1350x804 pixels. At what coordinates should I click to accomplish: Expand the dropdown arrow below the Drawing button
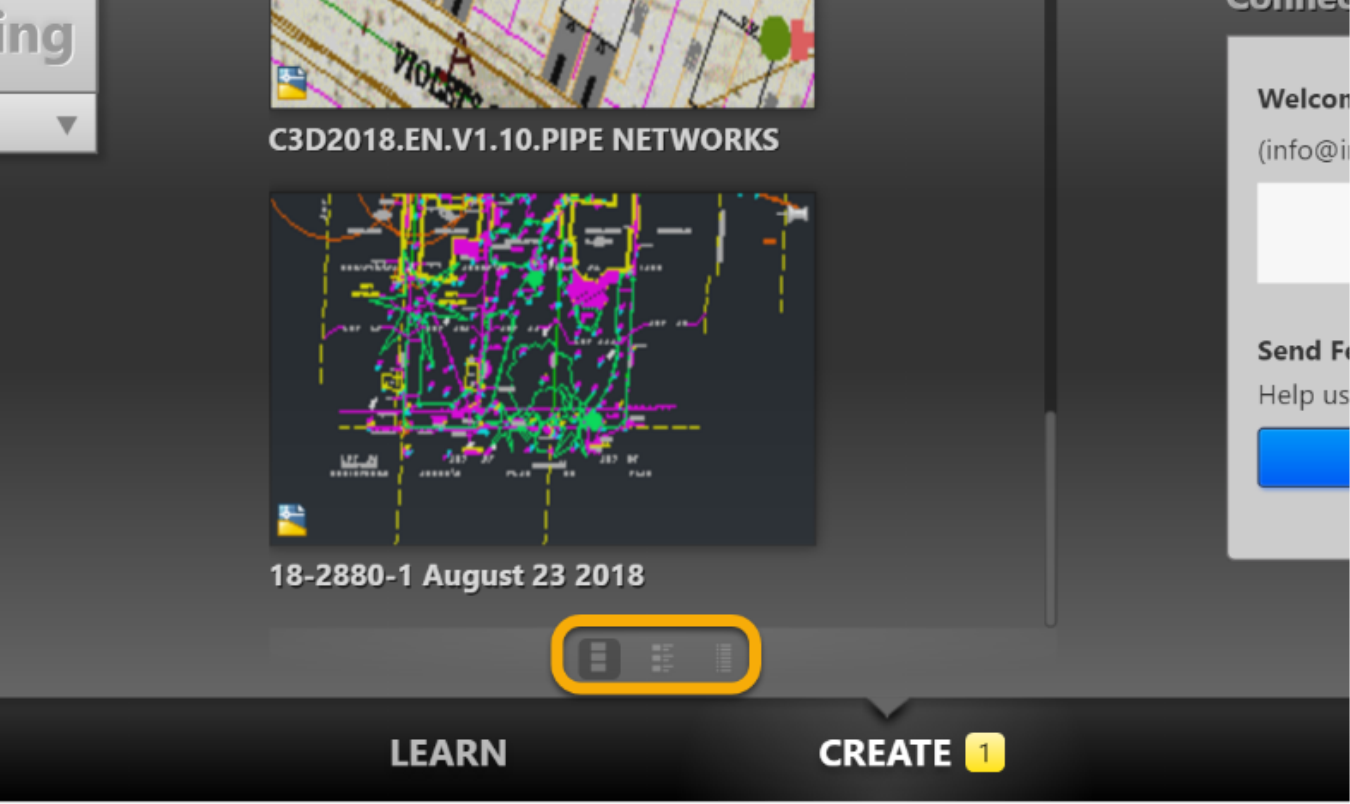pos(66,125)
